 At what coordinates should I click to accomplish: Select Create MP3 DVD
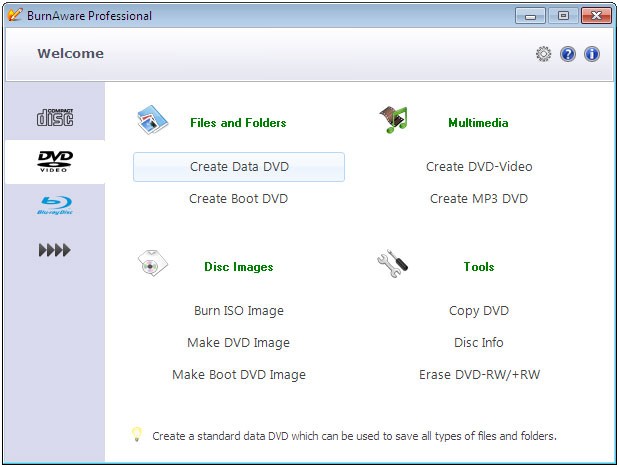[x=479, y=199]
